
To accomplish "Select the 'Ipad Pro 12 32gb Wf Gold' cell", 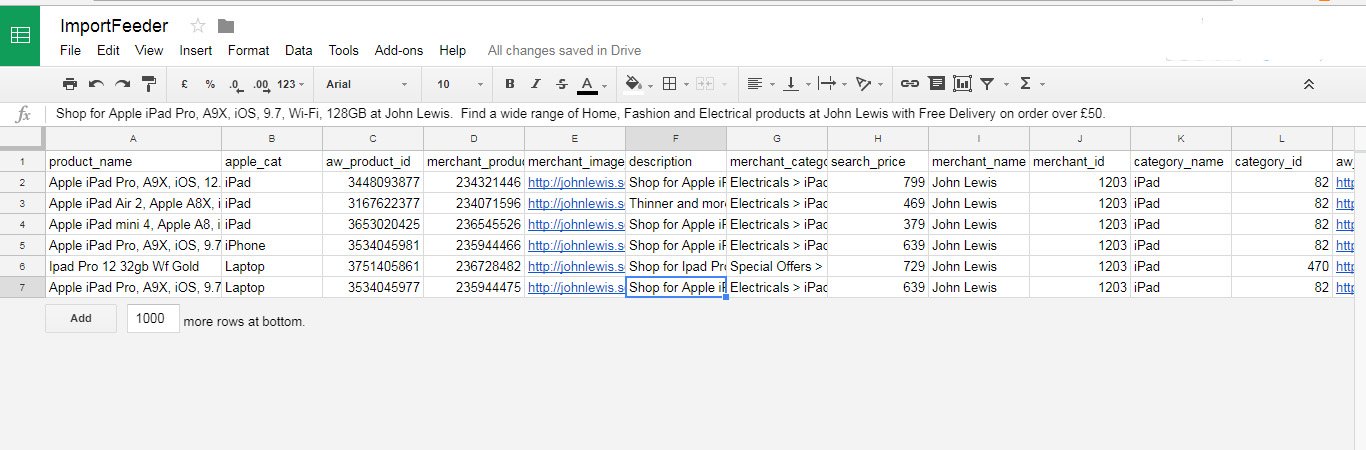I will [x=133, y=266].
